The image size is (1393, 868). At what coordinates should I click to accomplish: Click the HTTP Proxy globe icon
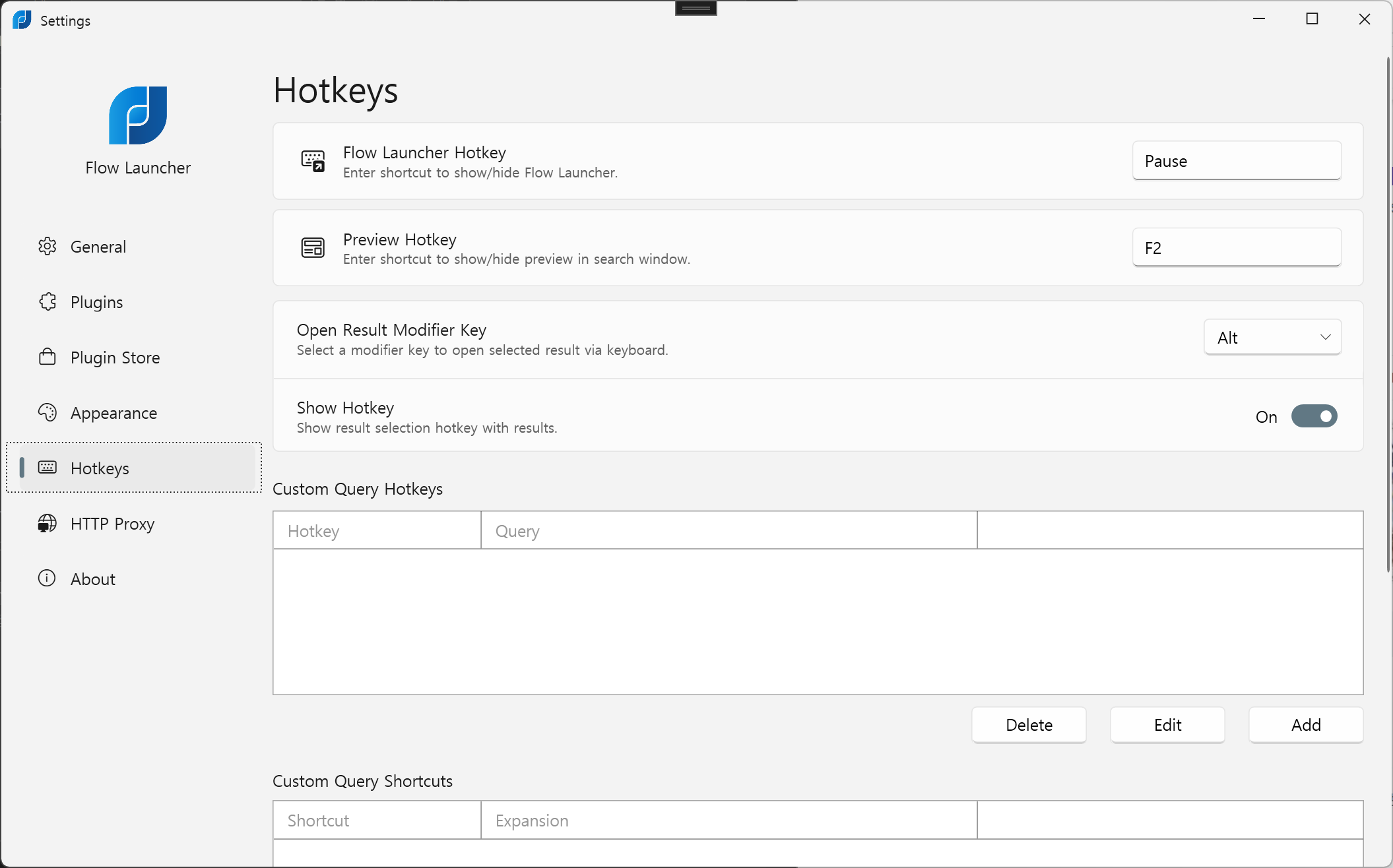[x=47, y=524]
